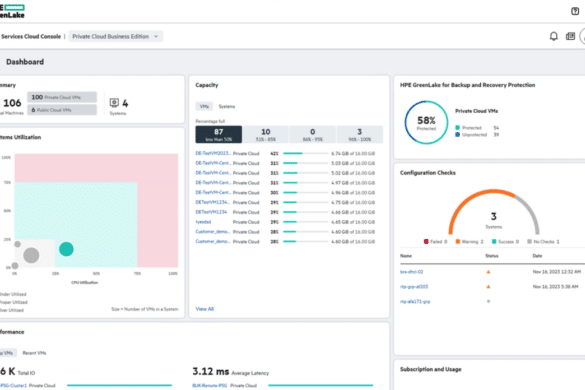The width and height of the screenshot is (585, 390).
Task: Open View All in Capacity card
Action: (x=204, y=309)
